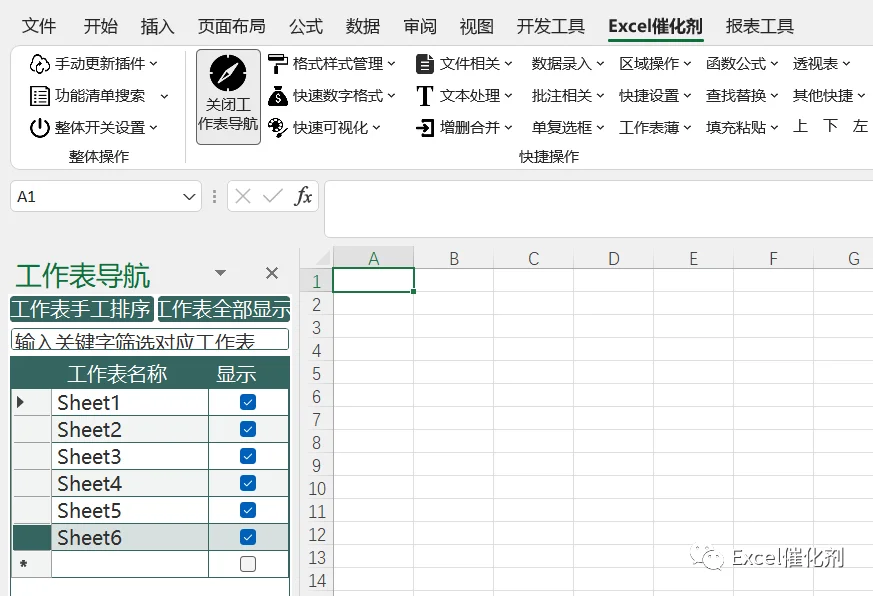The image size is (873, 596).
Task: Close the 工作表导航 pane
Action: 272,273
